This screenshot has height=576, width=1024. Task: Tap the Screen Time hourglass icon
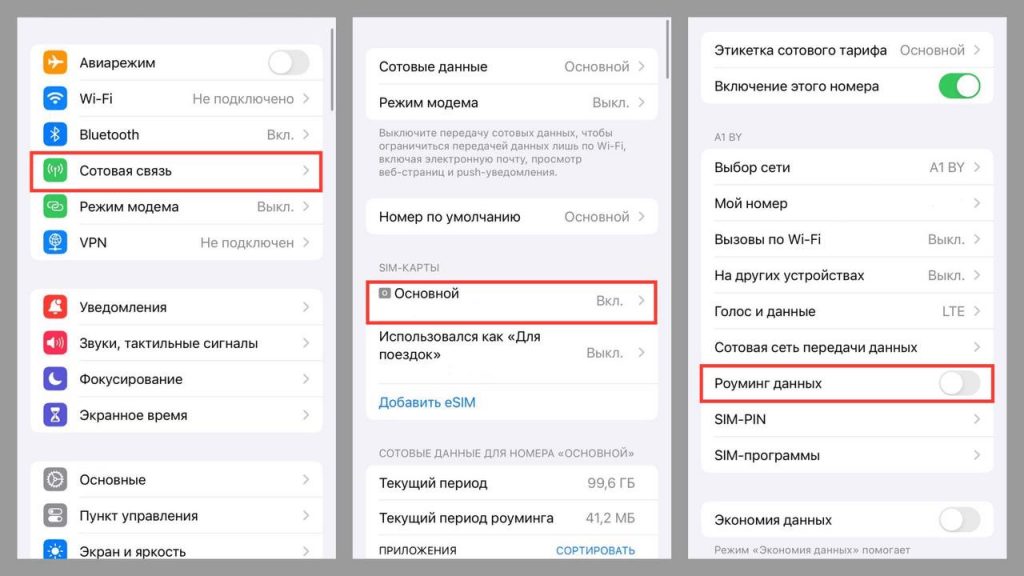(55, 415)
